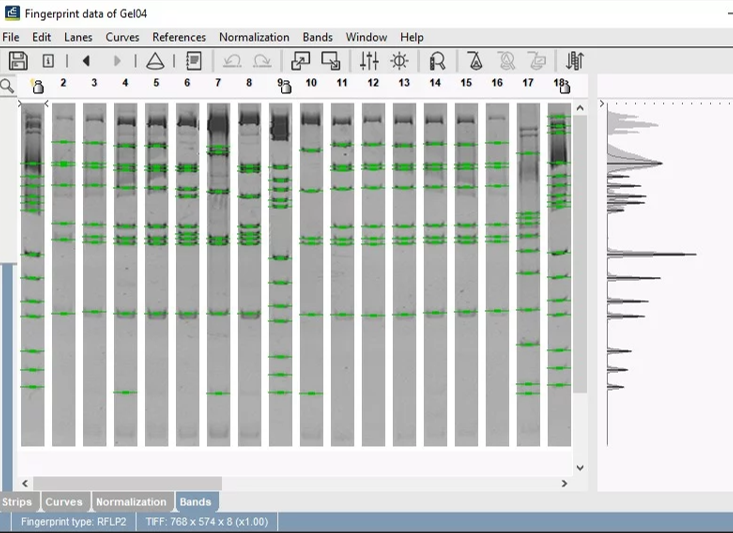Screen dimensions: 733x533
Task: Click the vertical scrollbar thumb
Action: (580, 254)
